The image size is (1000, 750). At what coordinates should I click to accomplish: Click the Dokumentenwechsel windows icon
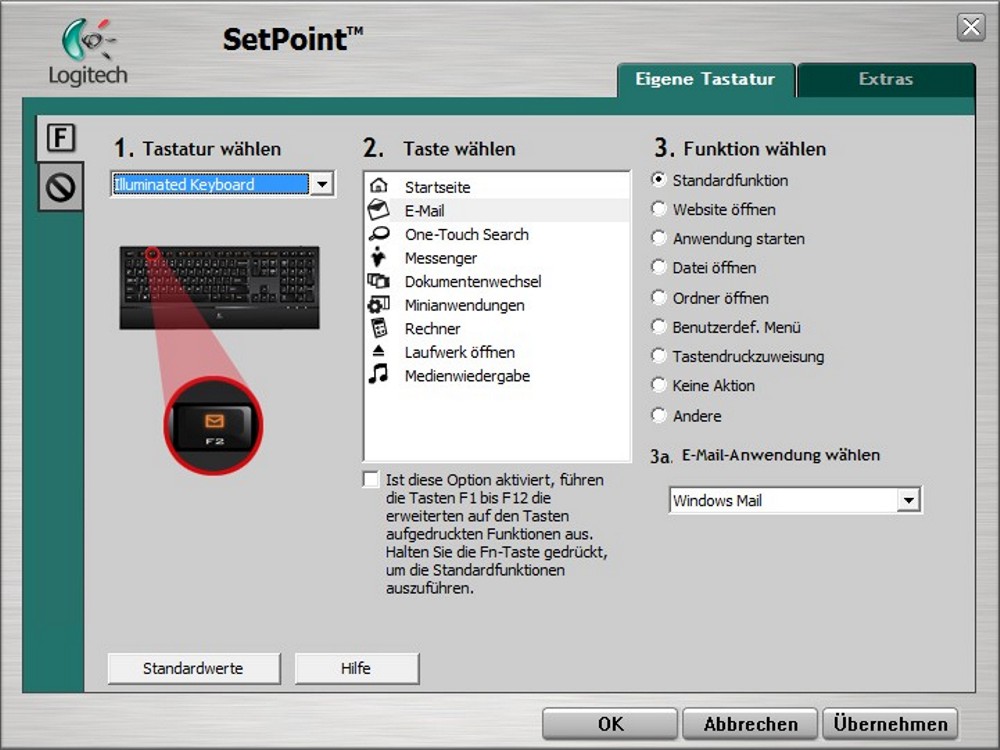[378, 281]
